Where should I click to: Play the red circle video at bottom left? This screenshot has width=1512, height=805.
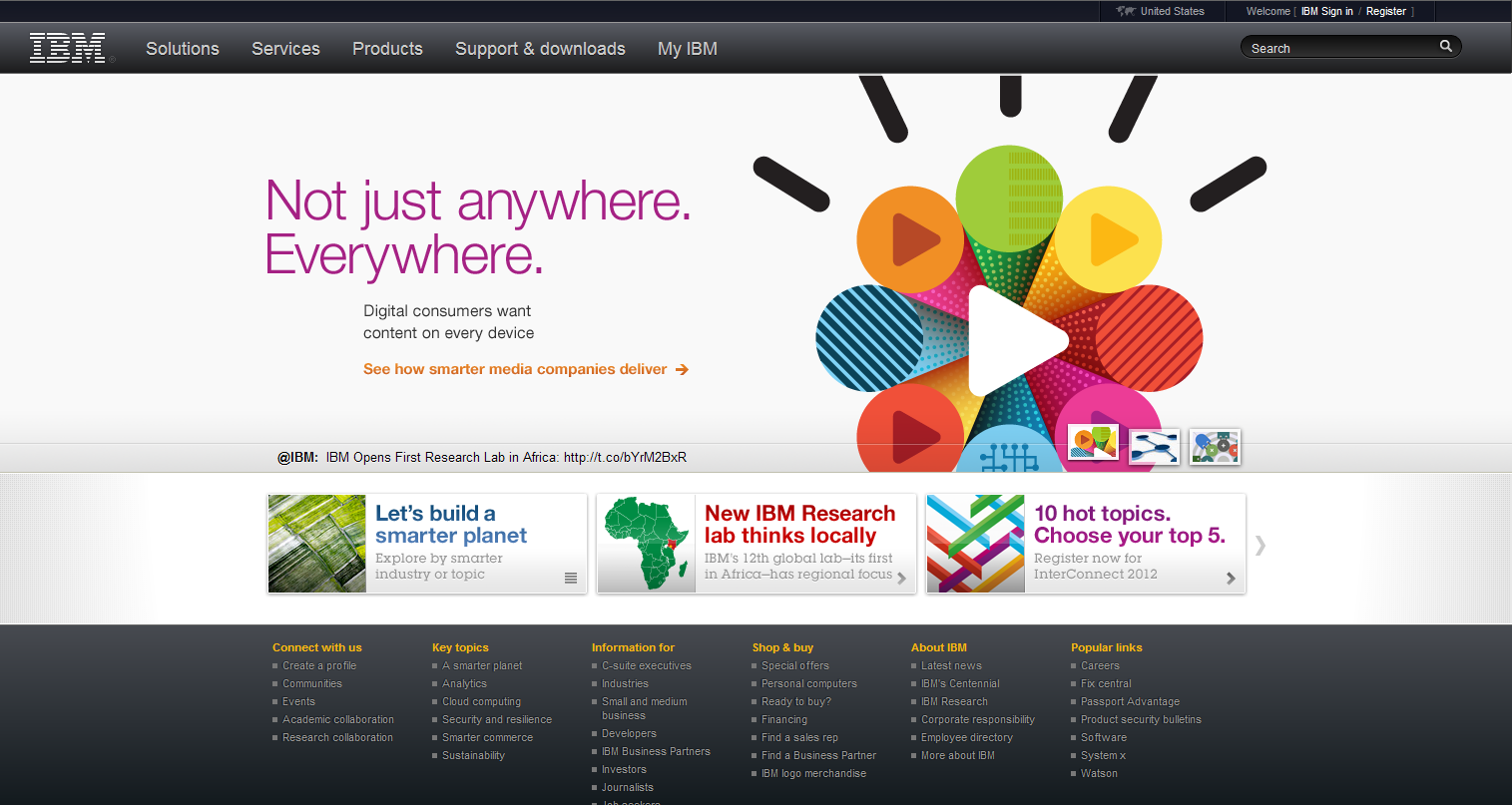[x=910, y=429]
